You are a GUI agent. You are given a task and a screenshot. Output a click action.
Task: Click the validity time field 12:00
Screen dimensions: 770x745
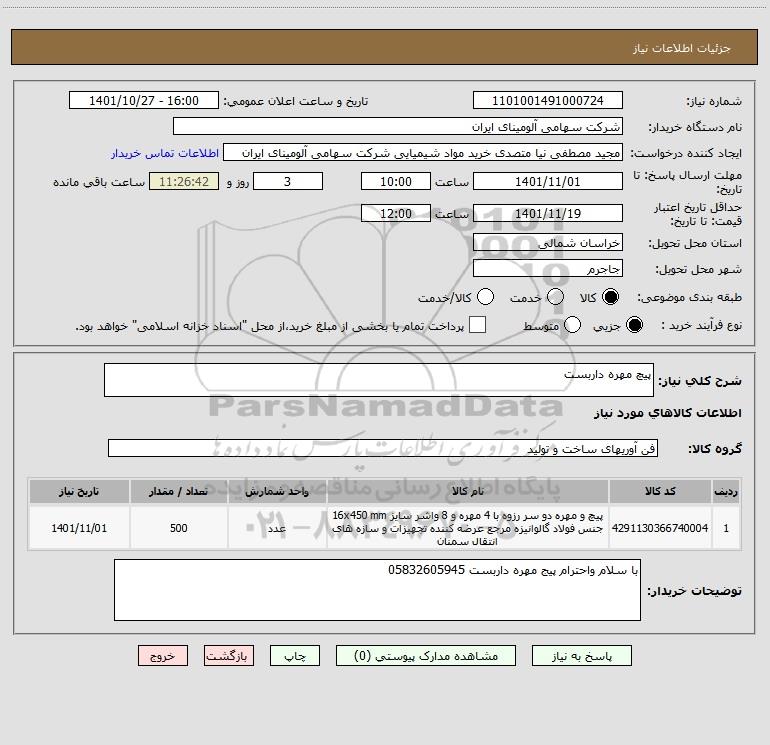396,214
